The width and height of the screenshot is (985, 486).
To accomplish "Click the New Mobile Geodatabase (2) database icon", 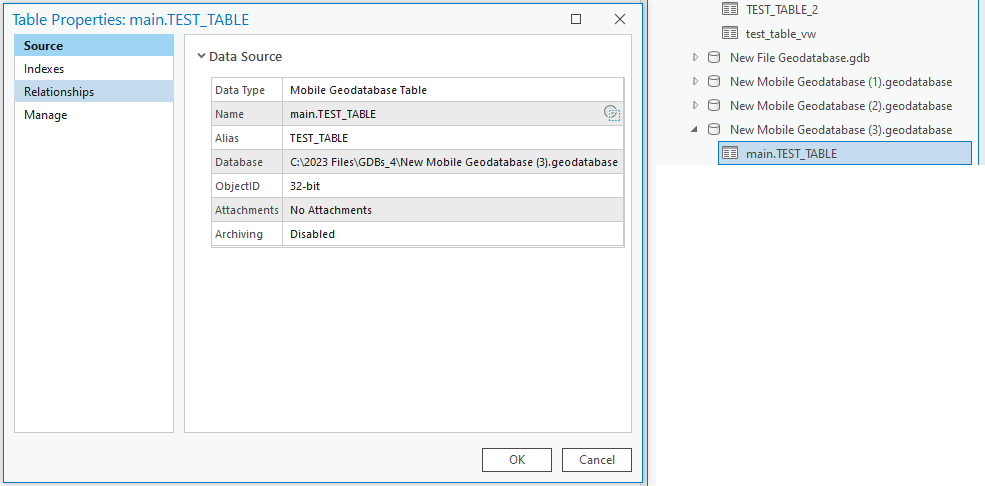I will (x=714, y=105).
